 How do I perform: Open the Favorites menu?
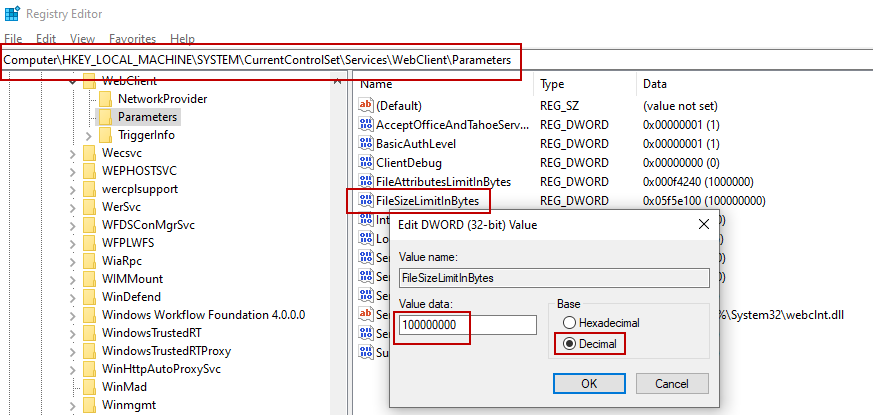[x=132, y=39]
